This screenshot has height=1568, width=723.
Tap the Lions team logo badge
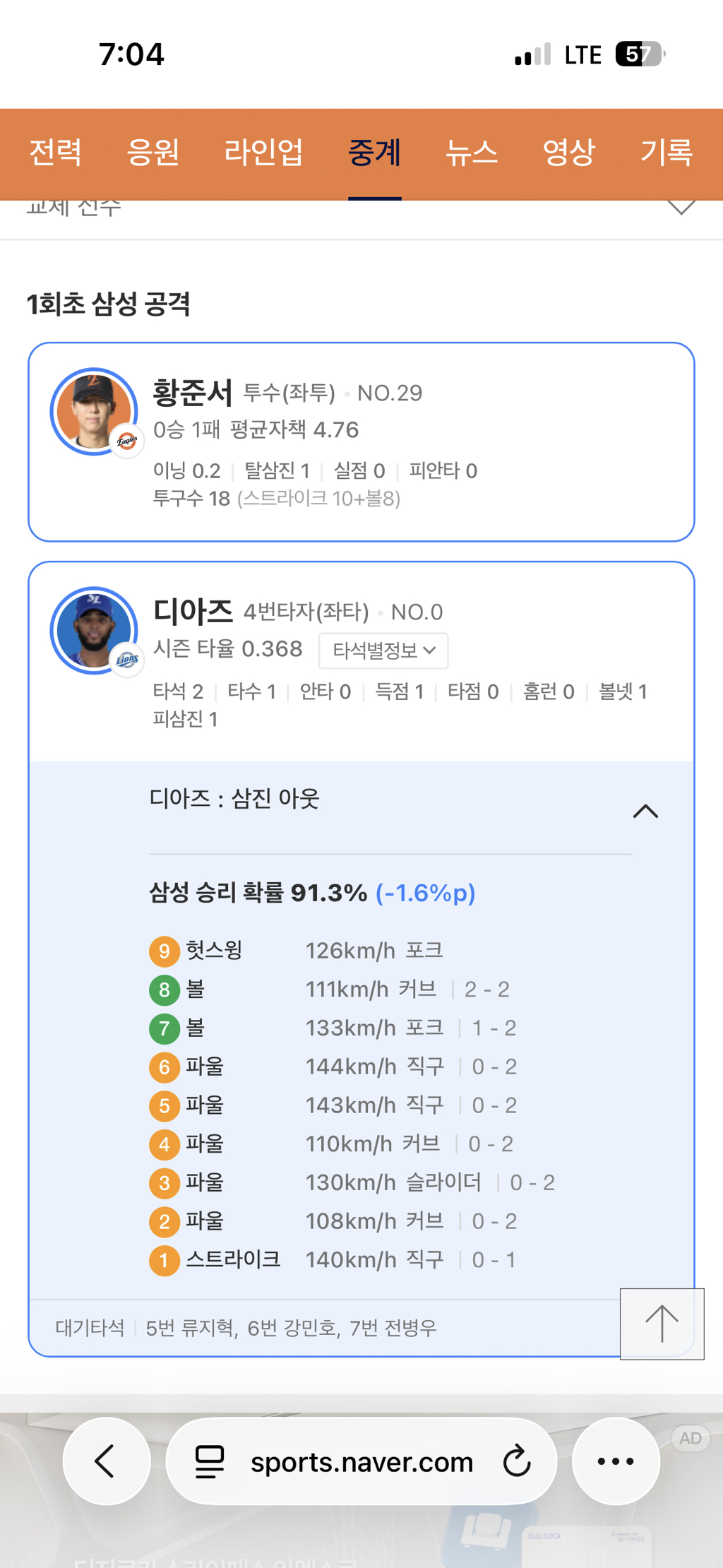[127, 660]
